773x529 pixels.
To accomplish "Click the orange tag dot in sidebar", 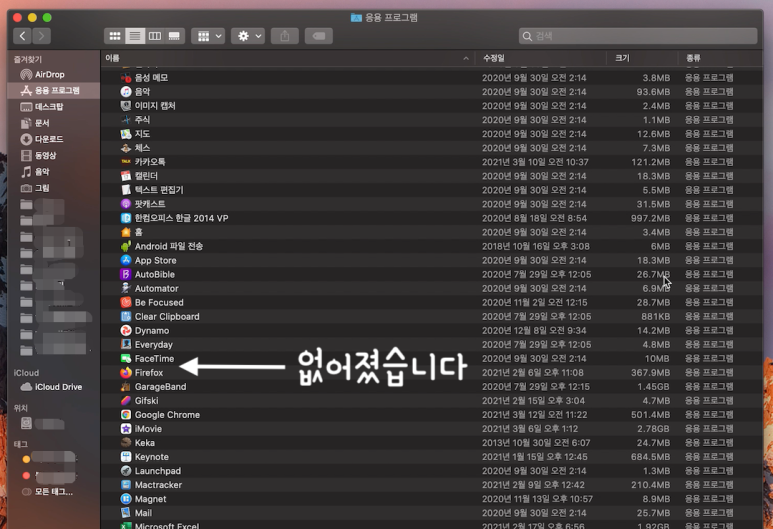I will tap(26, 459).
